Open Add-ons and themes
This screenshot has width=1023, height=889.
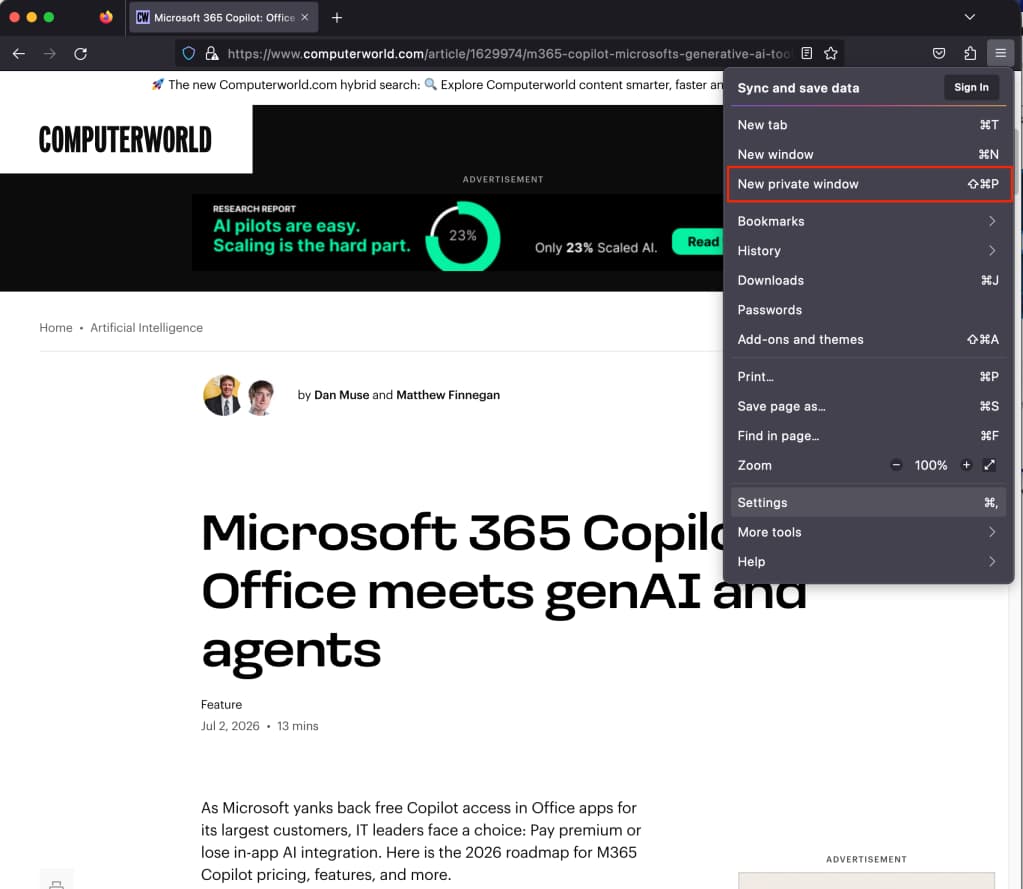pyautogui.click(x=868, y=339)
